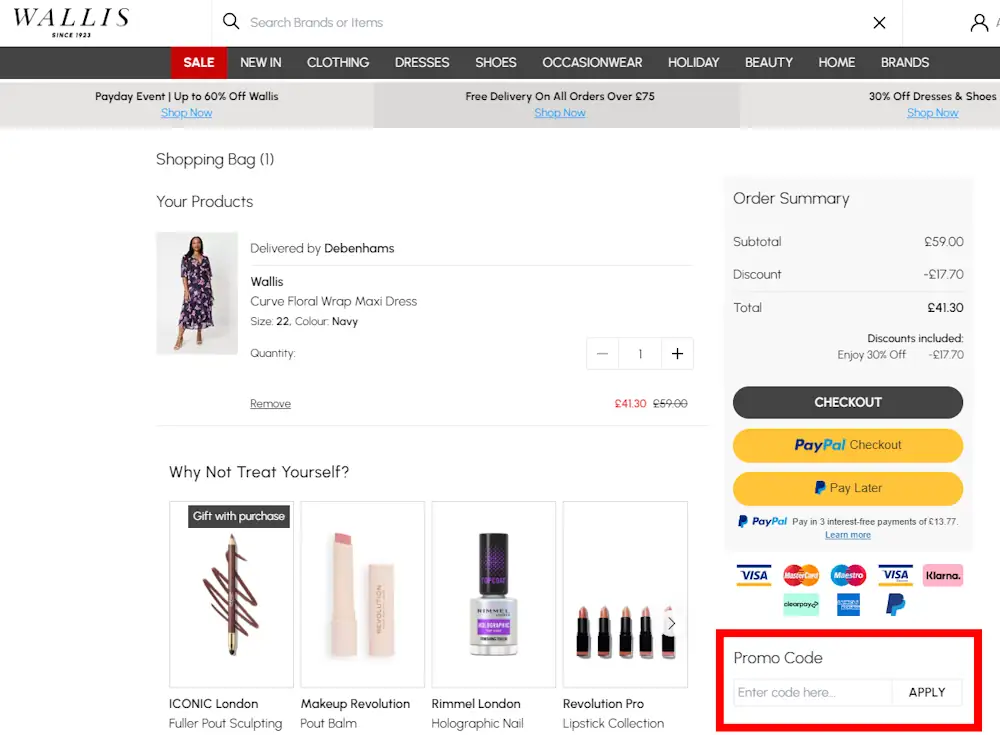
Task: Clear search with the X icon
Action: coord(879,23)
